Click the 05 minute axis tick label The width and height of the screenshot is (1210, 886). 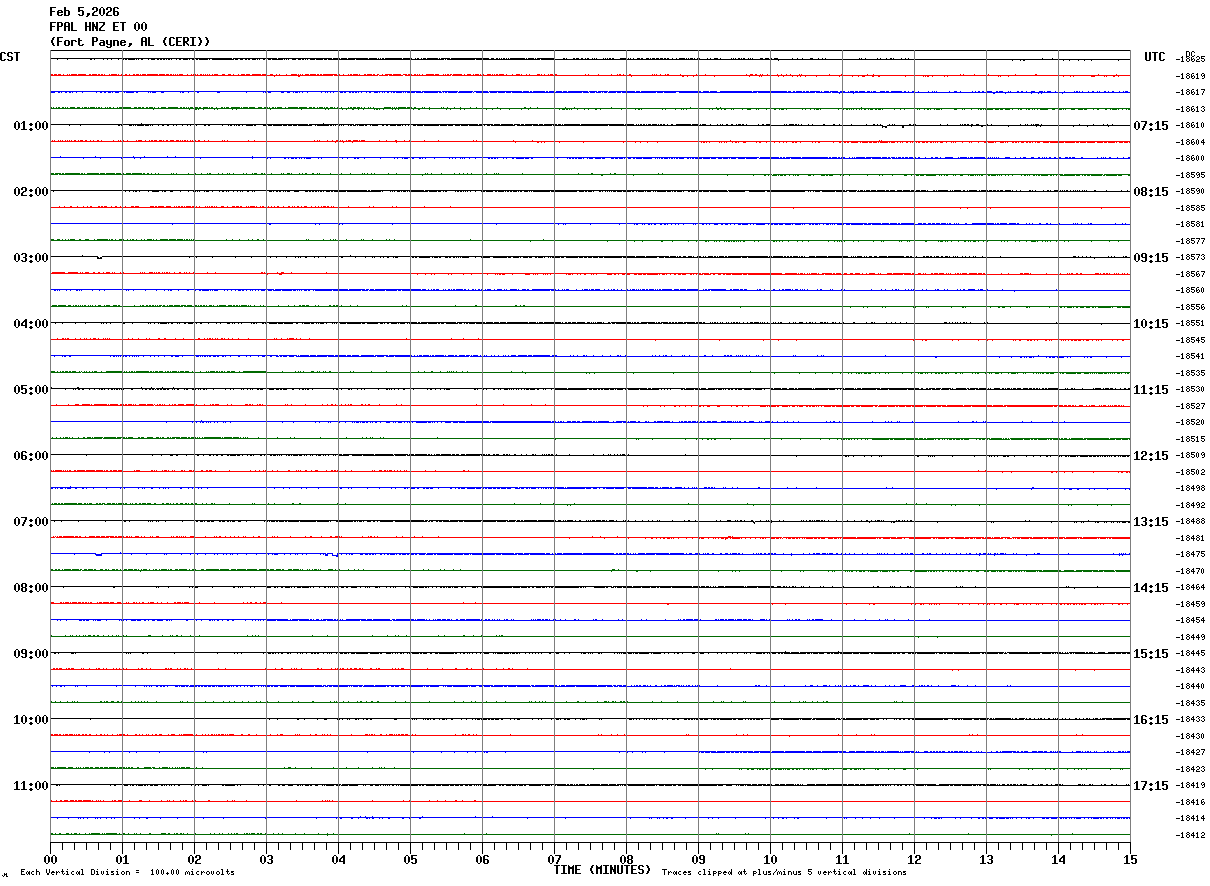coord(411,859)
